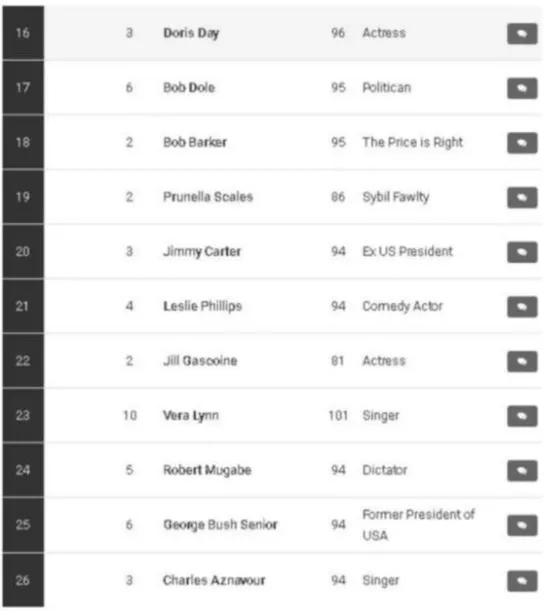Open the Vera Lynn name entry
559x611 pixels.
pos(190,416)
